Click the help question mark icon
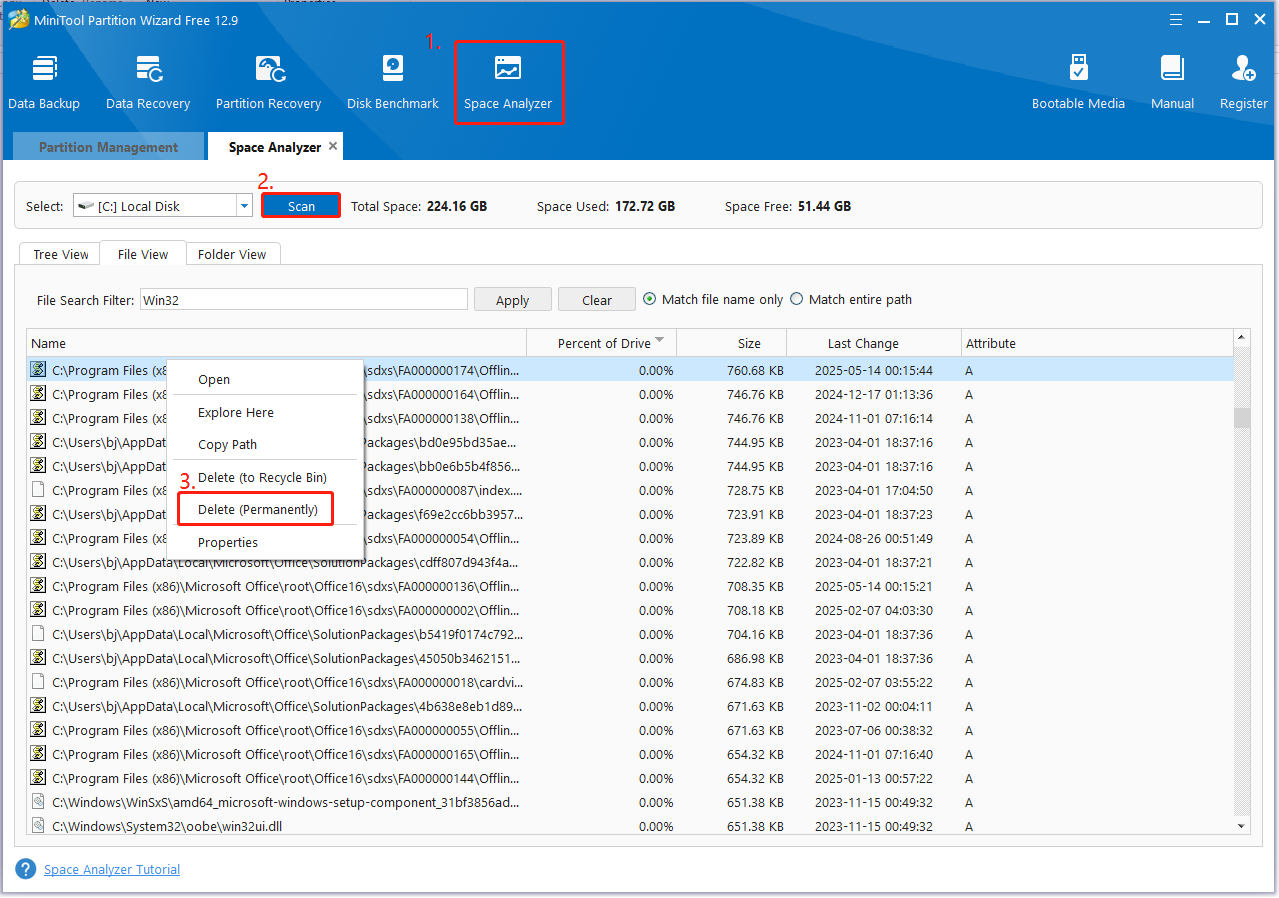 point(26,869)
